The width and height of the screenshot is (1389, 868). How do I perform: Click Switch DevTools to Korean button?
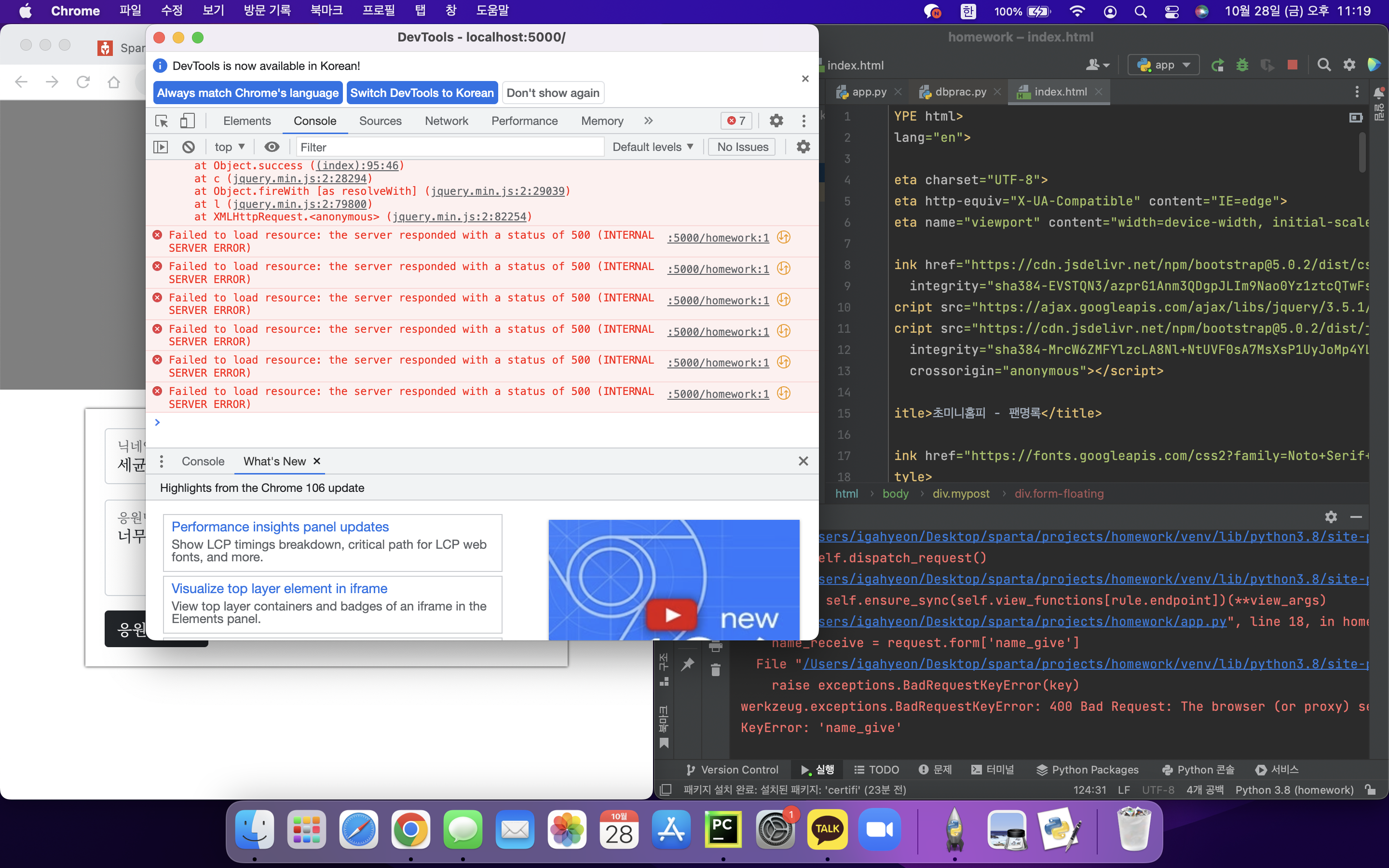point(422,93)
